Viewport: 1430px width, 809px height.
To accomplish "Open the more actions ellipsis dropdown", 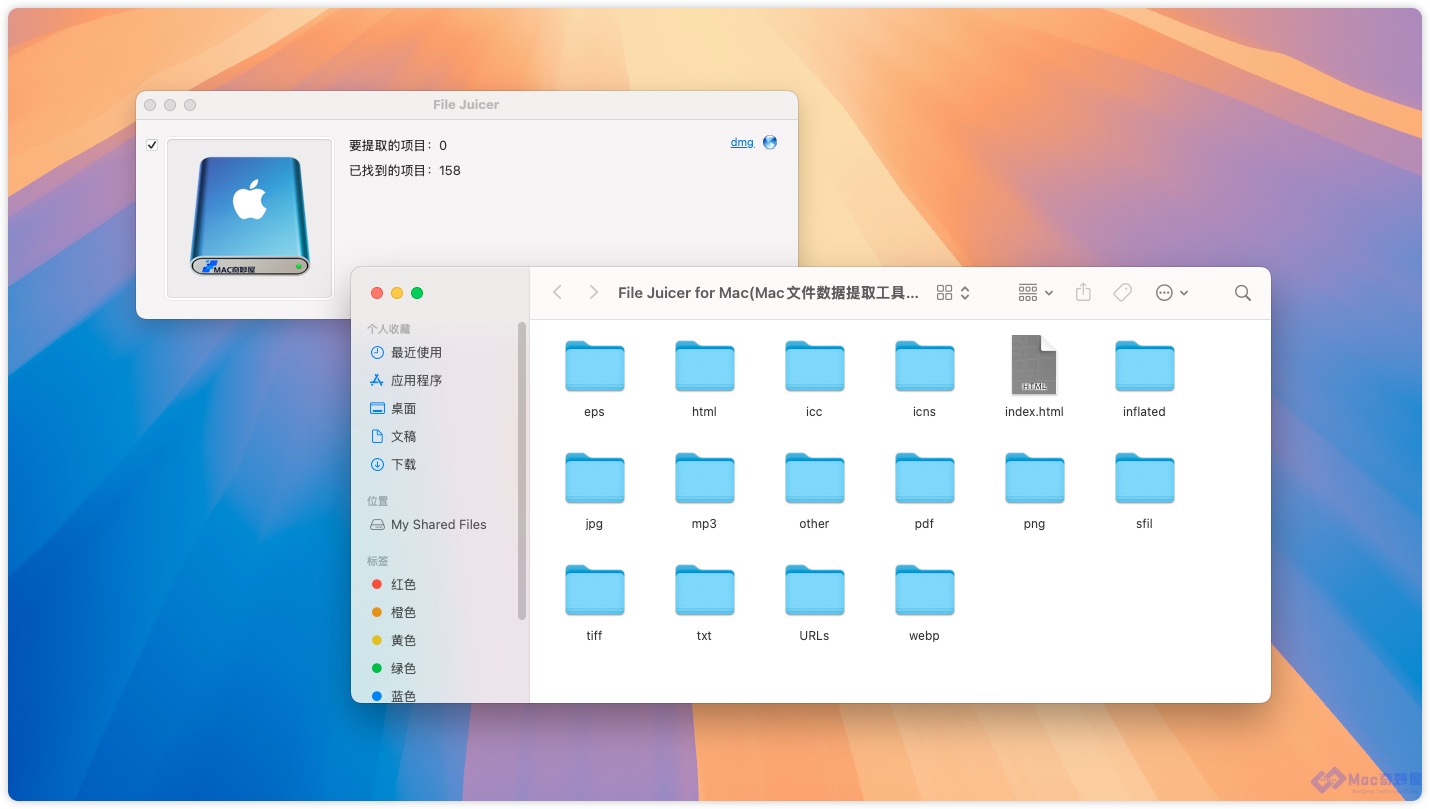I will 1171,293.
